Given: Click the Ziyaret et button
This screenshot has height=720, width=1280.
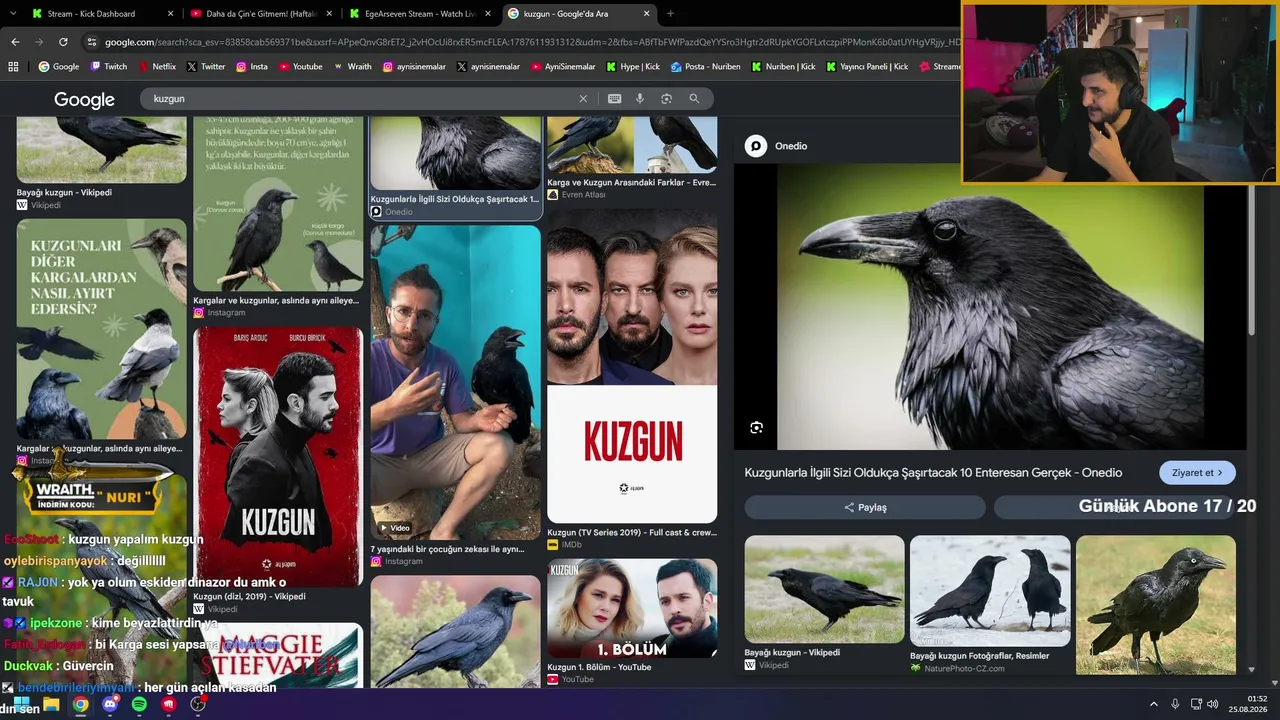Looking at the screenshot, I should click(x=1197, y=473).
